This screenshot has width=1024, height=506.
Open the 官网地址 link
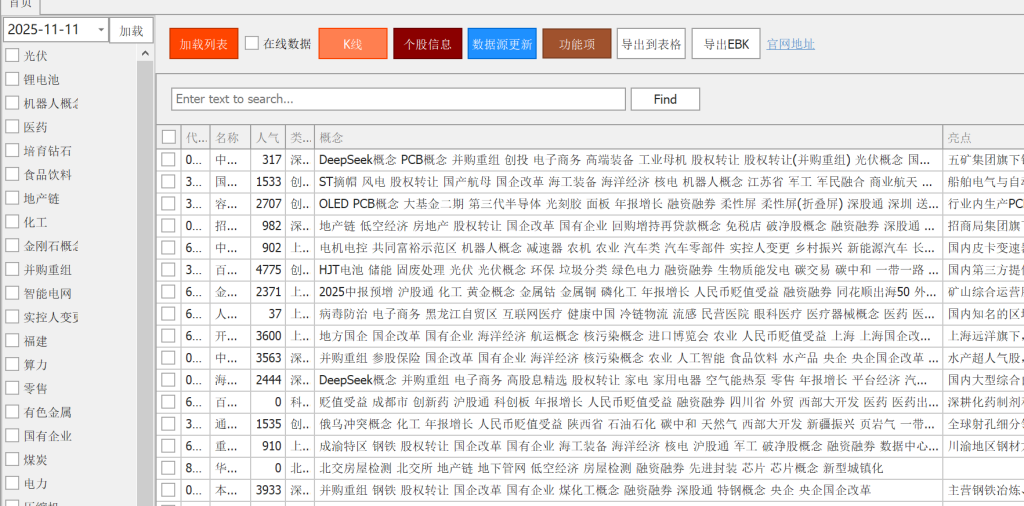point(790,44)
